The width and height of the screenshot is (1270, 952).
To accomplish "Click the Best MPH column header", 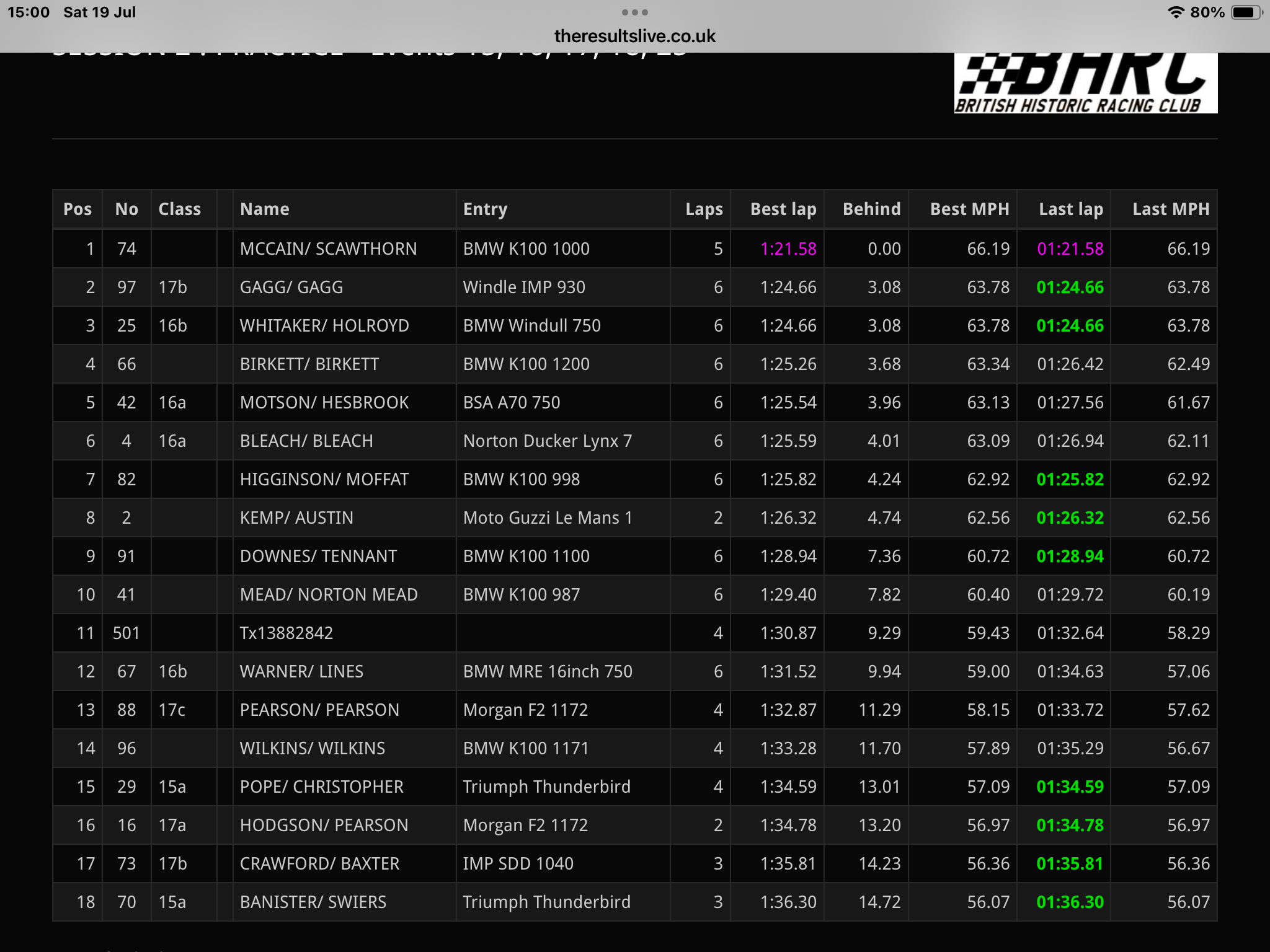I will click(x=963, y=209).
